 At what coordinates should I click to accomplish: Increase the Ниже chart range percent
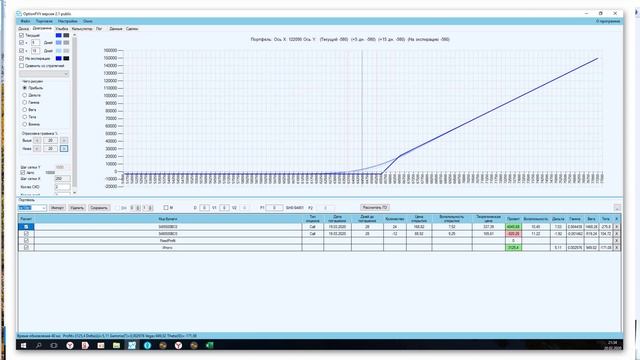[x=64, y=149]
